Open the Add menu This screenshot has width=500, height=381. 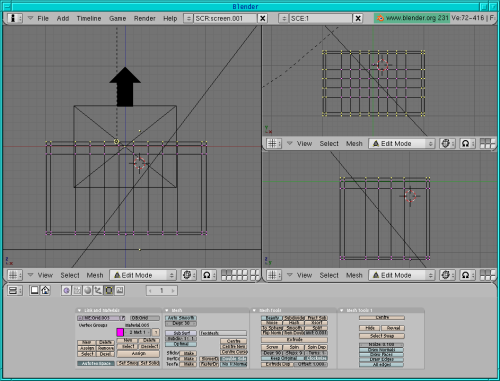(x=63, y=18)
